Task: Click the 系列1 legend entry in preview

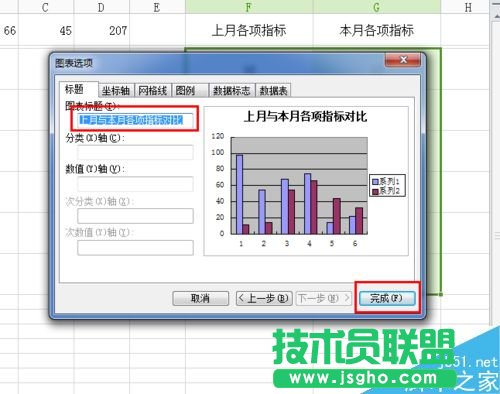Action: pos(386,181)
